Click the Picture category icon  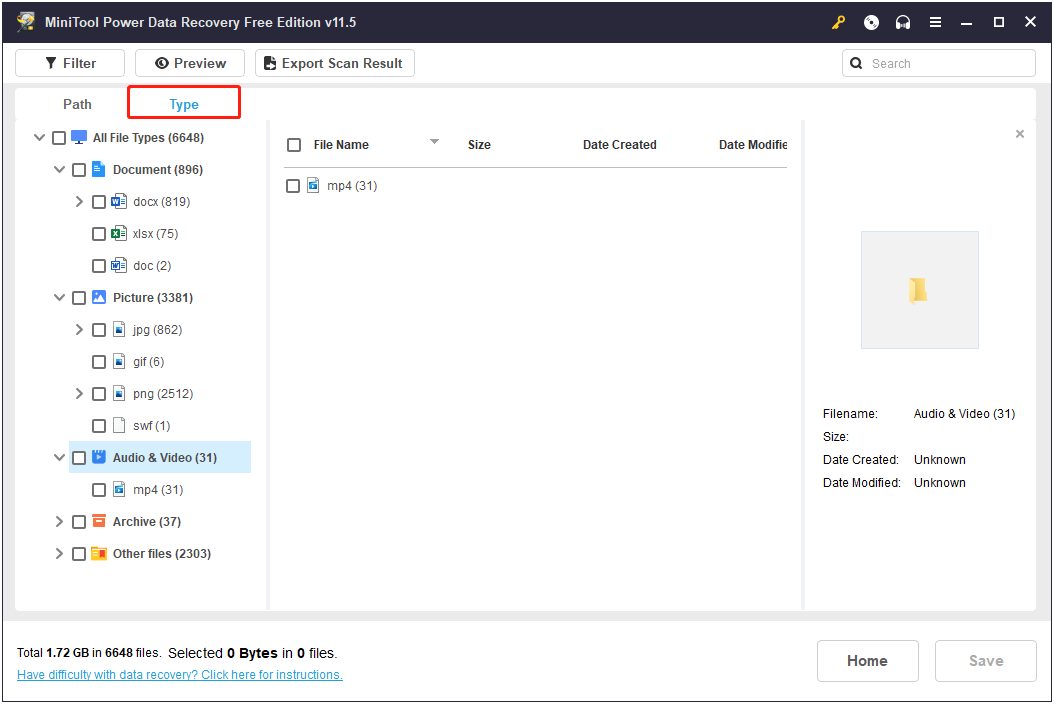[x=99, y=297]
